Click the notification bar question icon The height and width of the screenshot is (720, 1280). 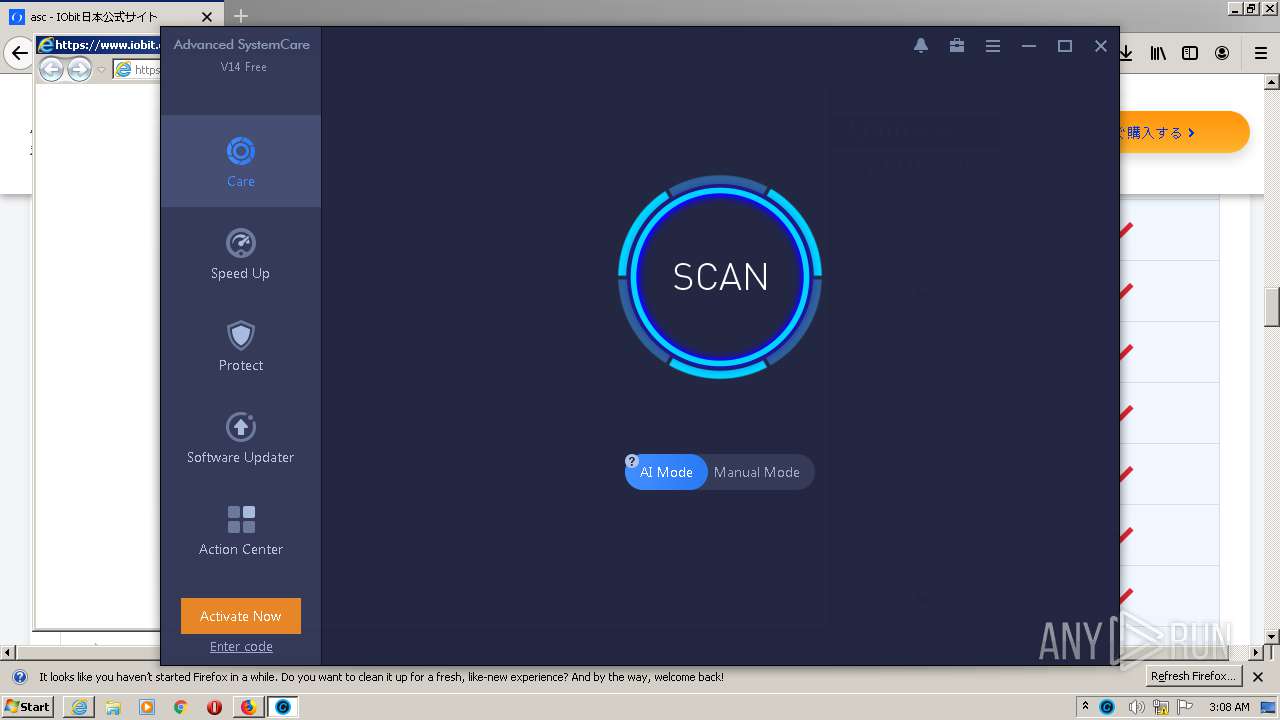(19, 677)
